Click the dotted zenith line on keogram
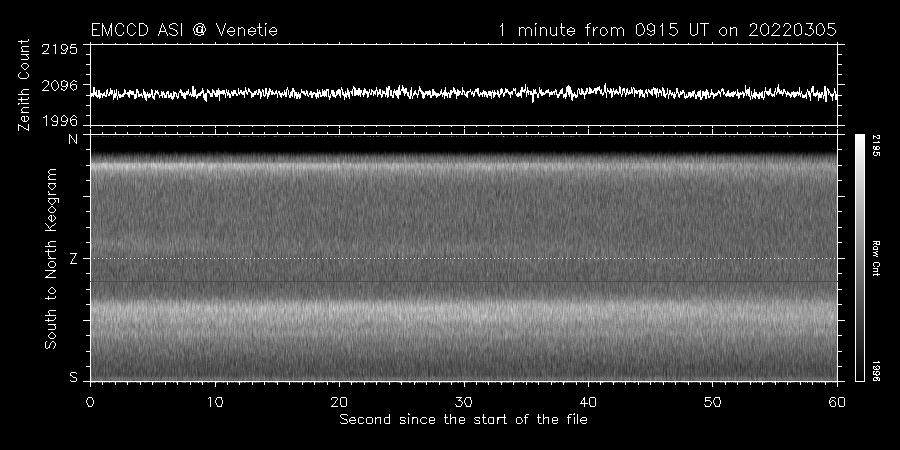 tap(464, 258)
